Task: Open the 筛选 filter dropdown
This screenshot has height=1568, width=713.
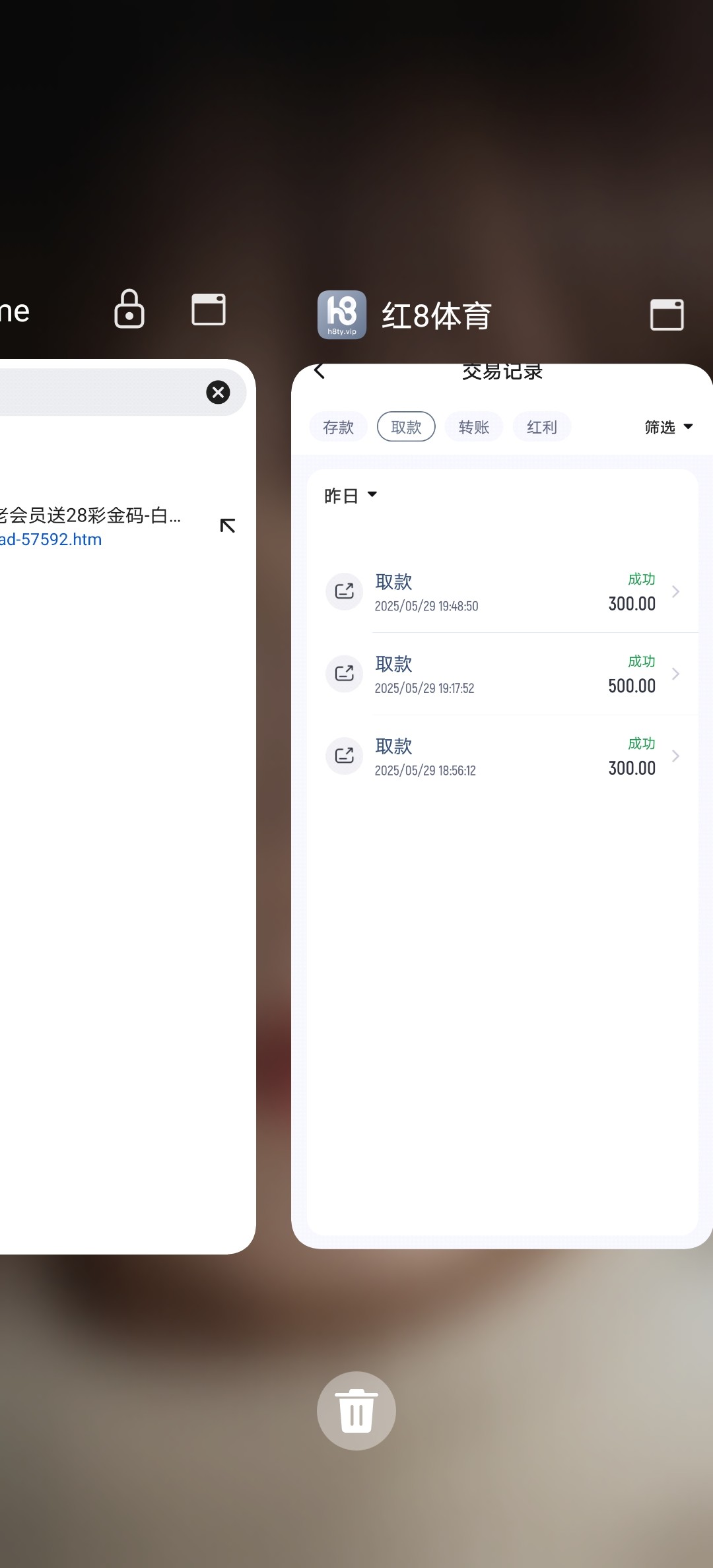Action: point(668,427)
